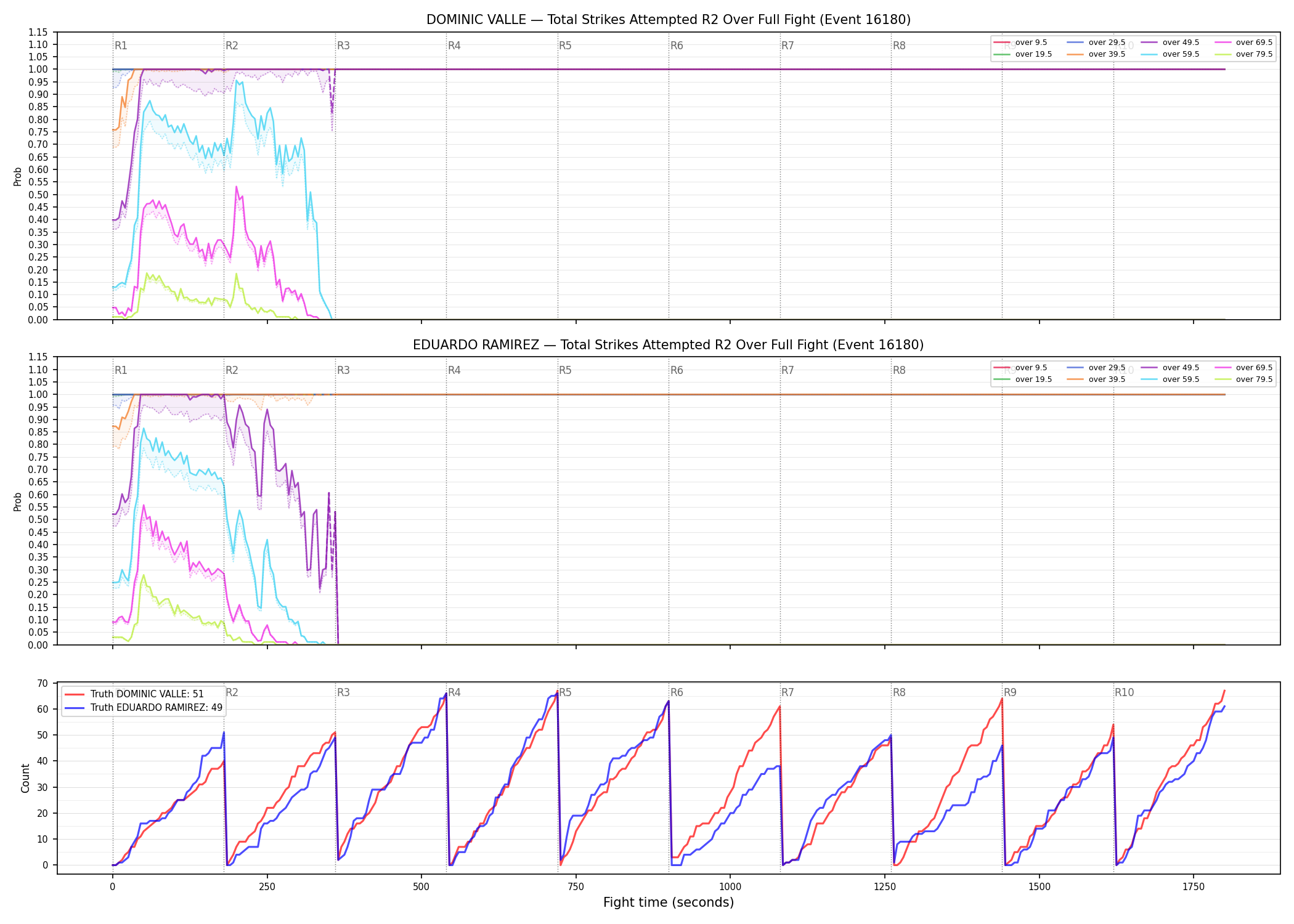Click the R3 round marker in middle chart
The width and height of the screenshot is (1294, 924).
point(343,370)
